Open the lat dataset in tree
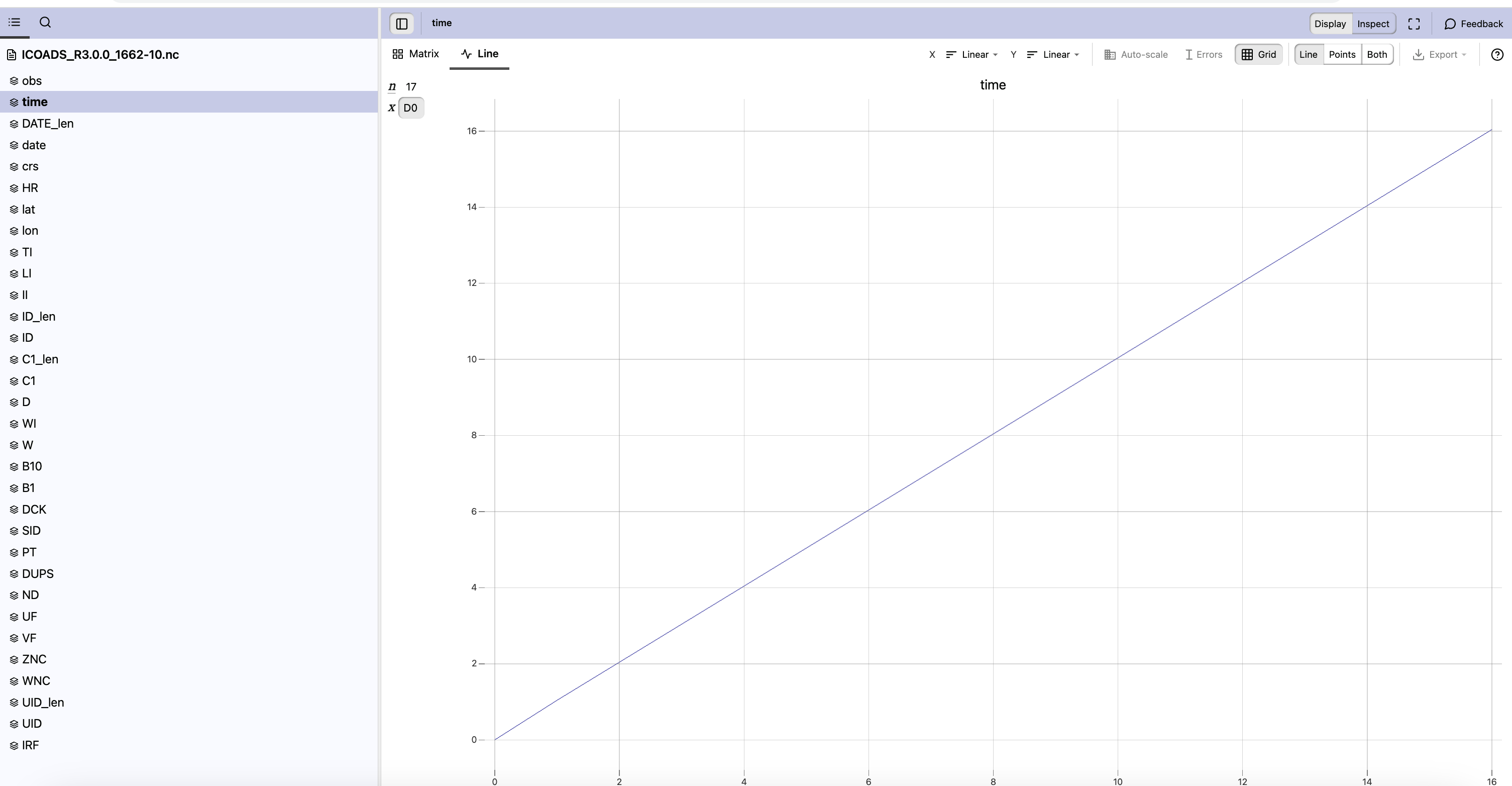1512x786 pixels. (28, 209)
